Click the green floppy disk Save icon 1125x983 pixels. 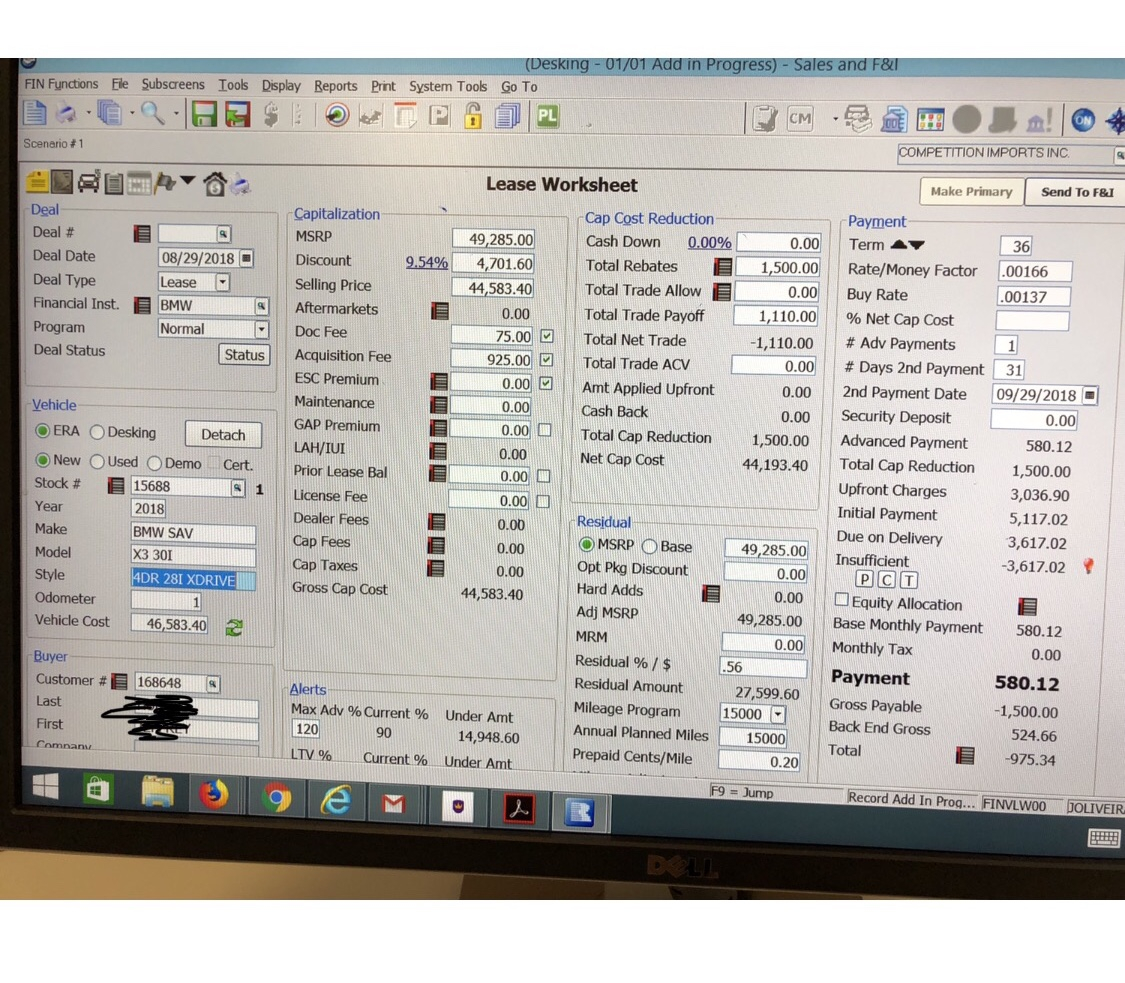[x=204, y=115]
